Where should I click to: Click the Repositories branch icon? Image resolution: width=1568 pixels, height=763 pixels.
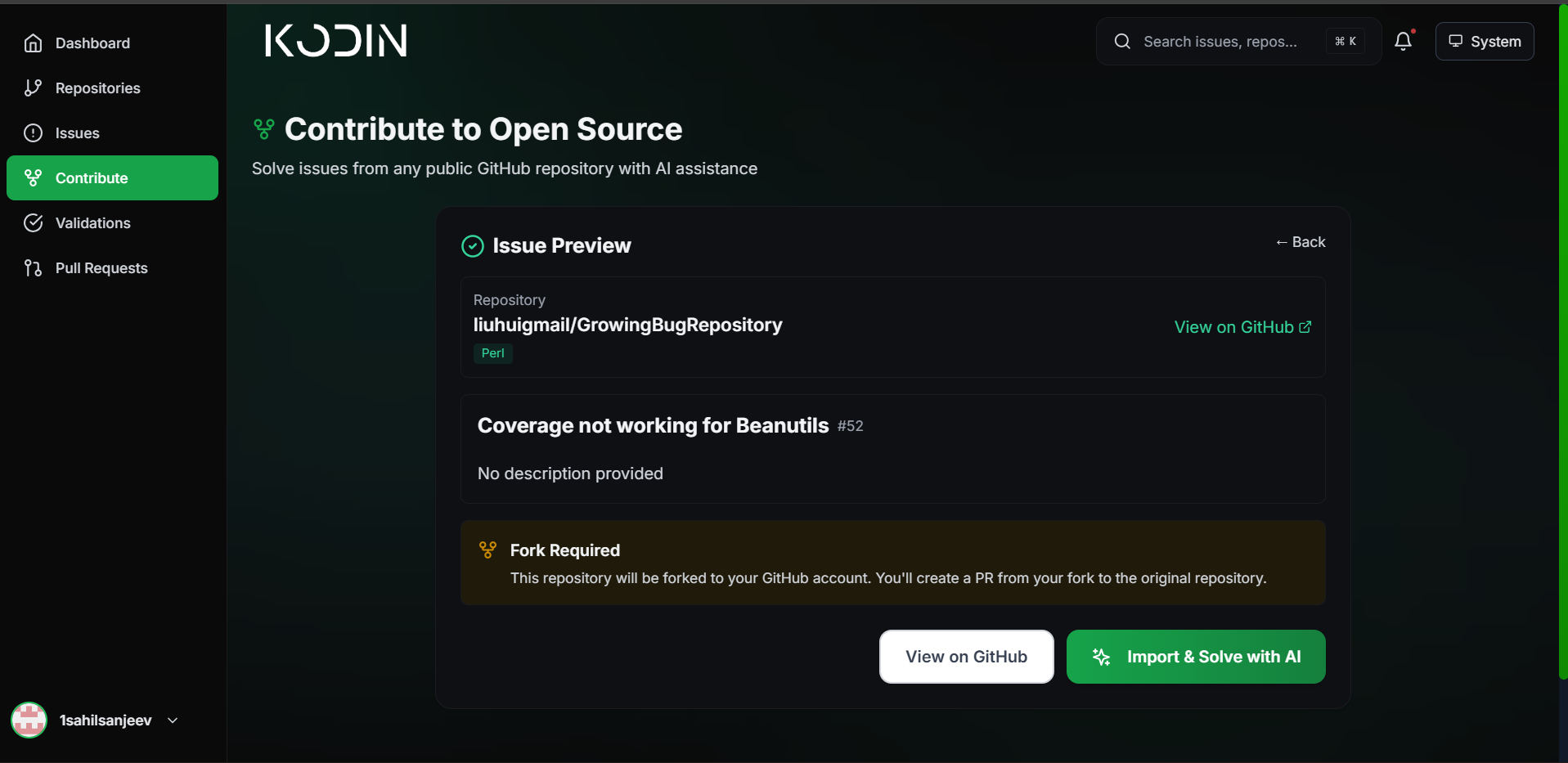coord(33,88)
